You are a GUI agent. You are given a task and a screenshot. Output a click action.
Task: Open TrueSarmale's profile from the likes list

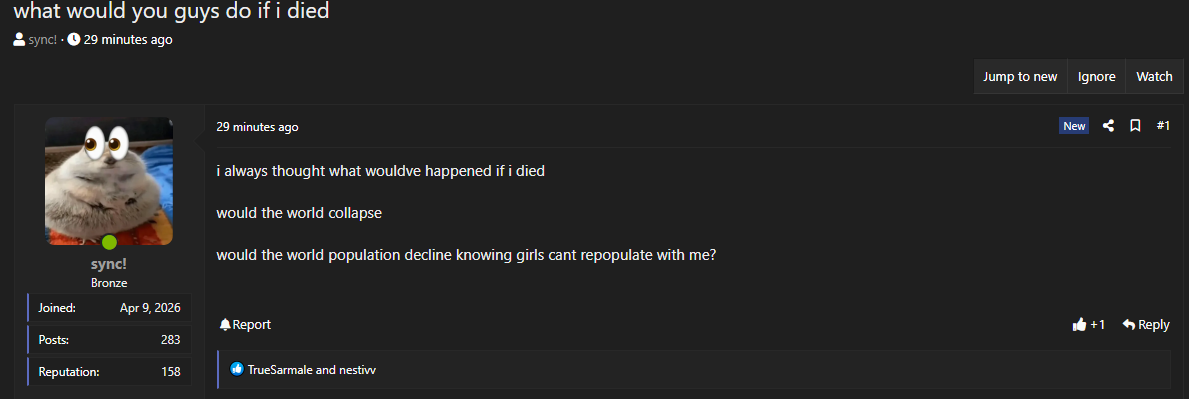(x=280, y=370)
